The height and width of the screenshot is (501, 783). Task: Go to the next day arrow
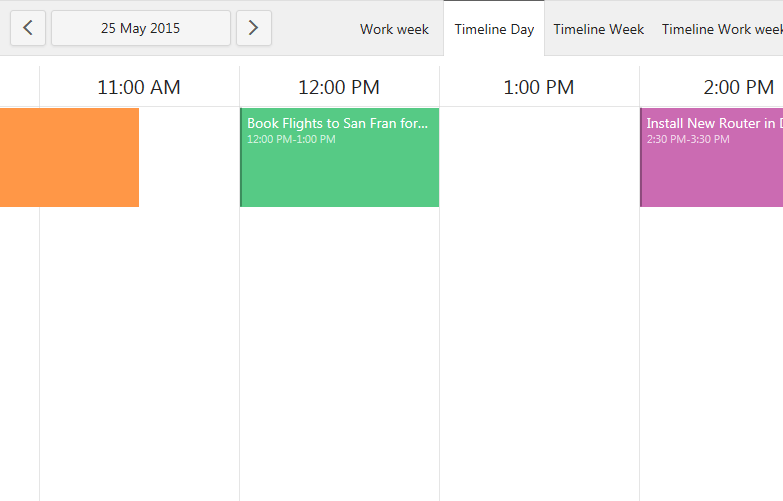pos(253,28)
